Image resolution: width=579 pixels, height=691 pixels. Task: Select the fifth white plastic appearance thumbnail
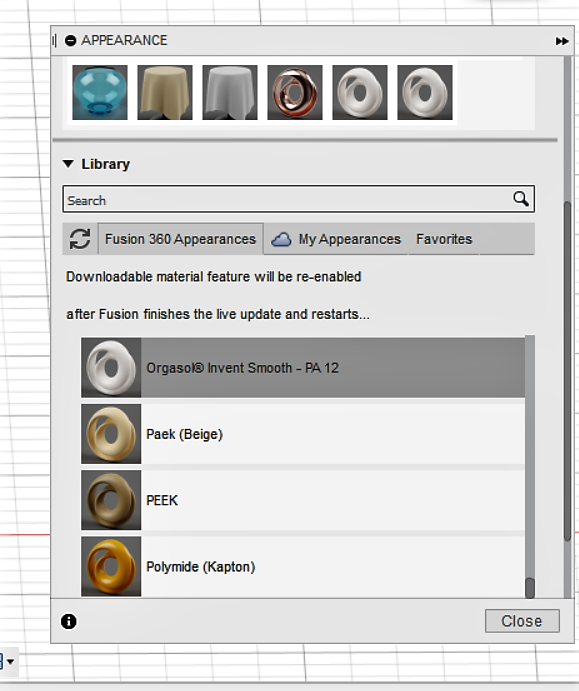coord(360,93)
